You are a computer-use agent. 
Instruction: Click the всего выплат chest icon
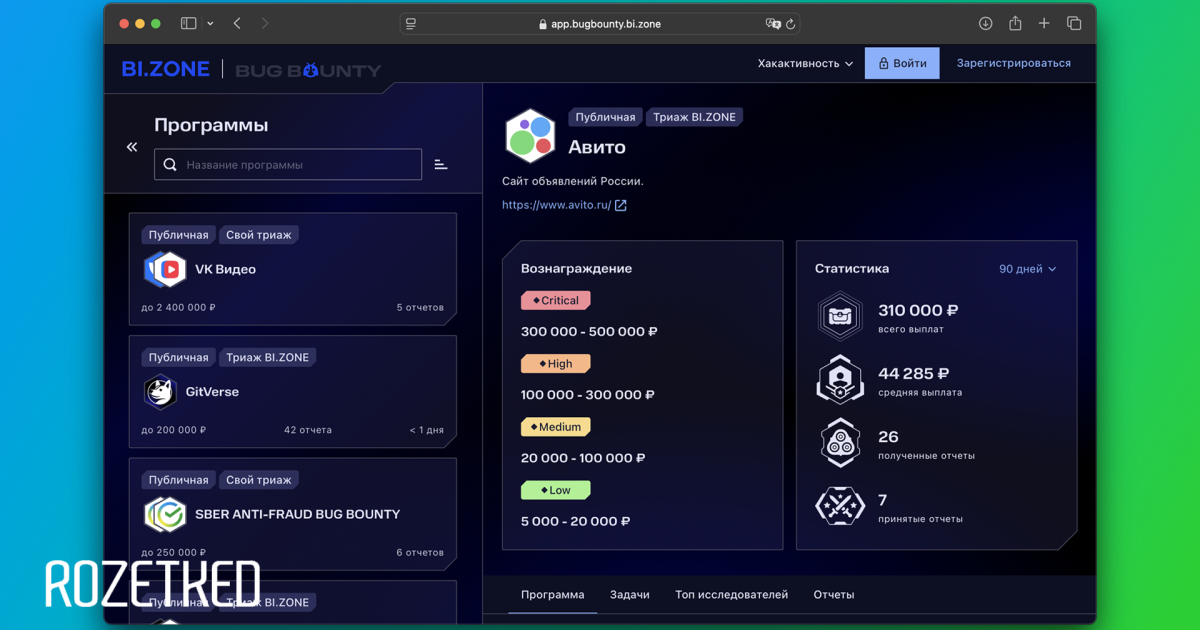840,316
